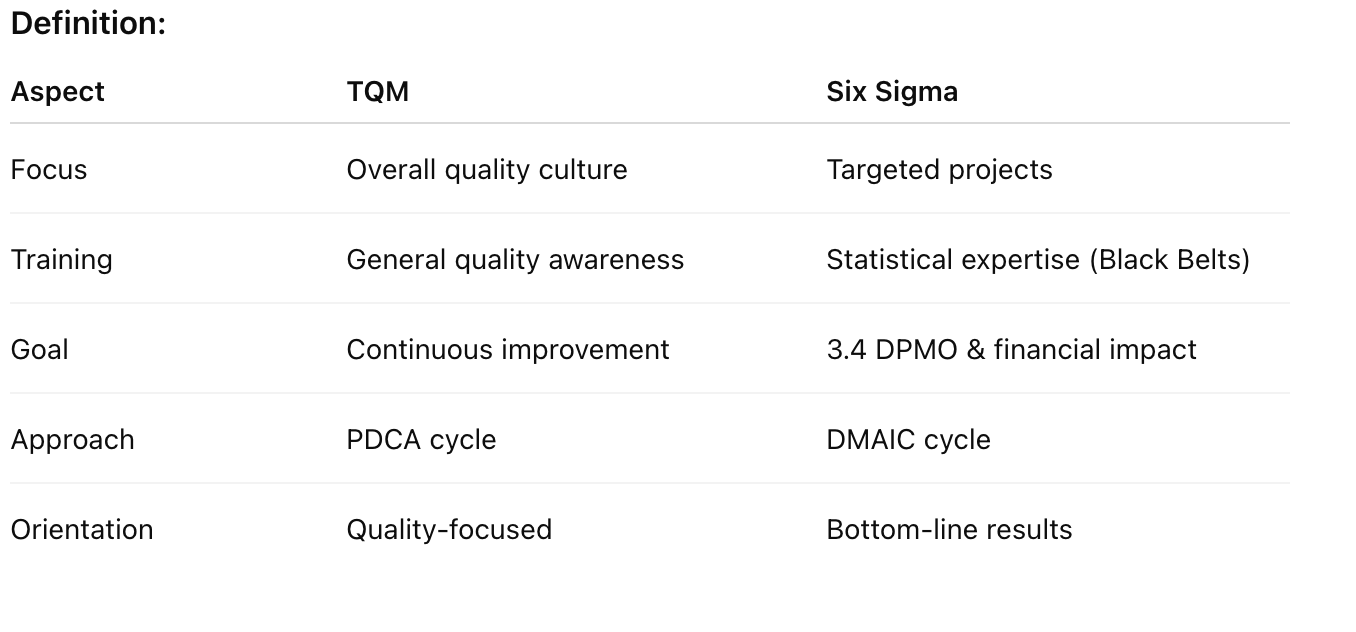Click the "Continuous improvement" cell

coord(508,350)
